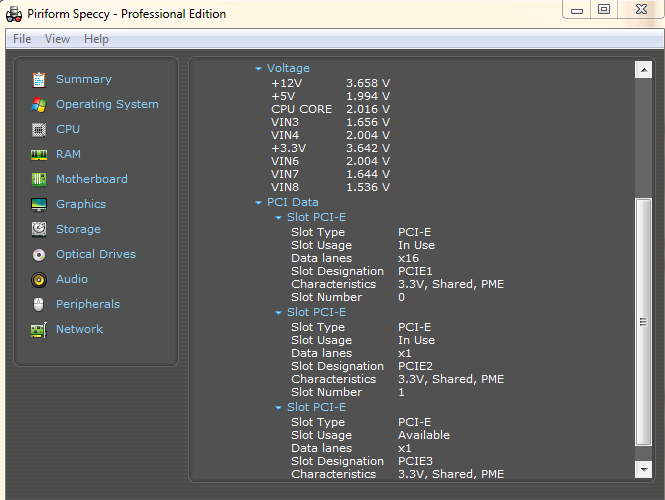Open the File menu
665x500 pixels.
[x=22, y=39]
